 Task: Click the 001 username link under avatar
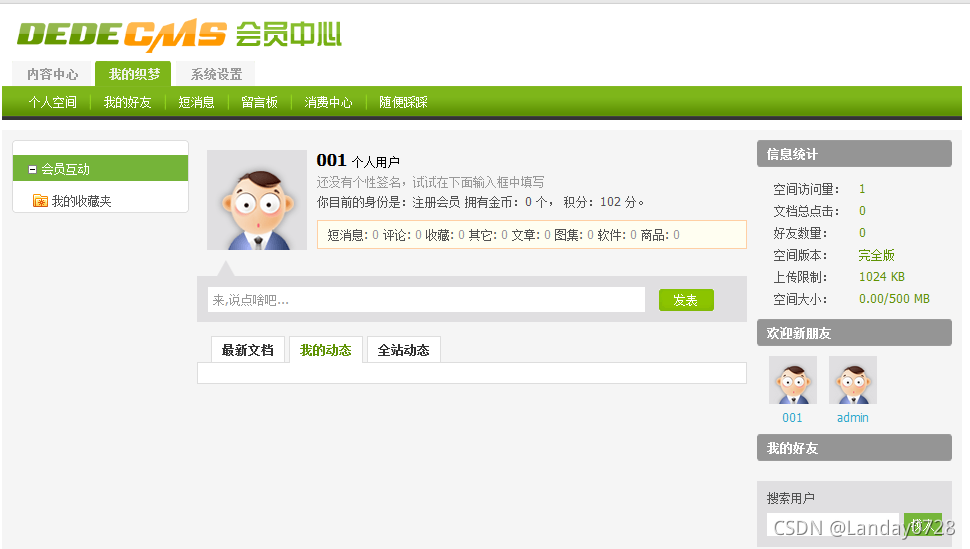coord(792,418)
